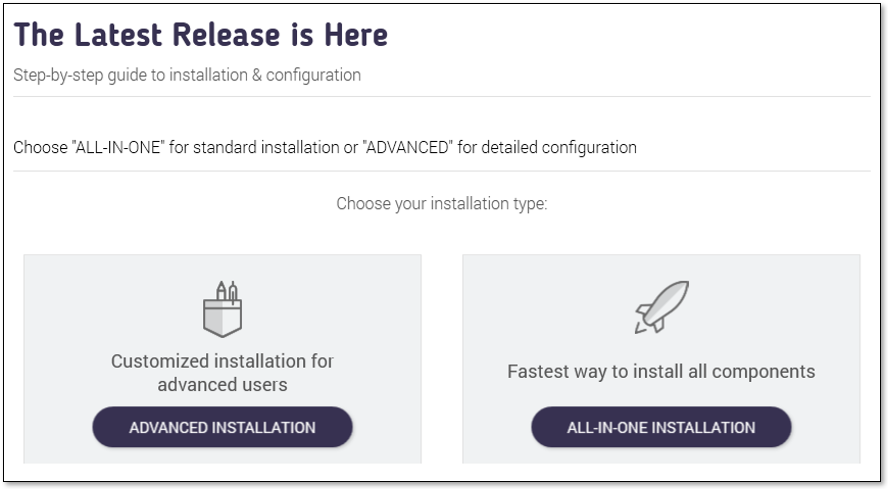Select "The Latest Release is Here" heading

click(200, 35)
